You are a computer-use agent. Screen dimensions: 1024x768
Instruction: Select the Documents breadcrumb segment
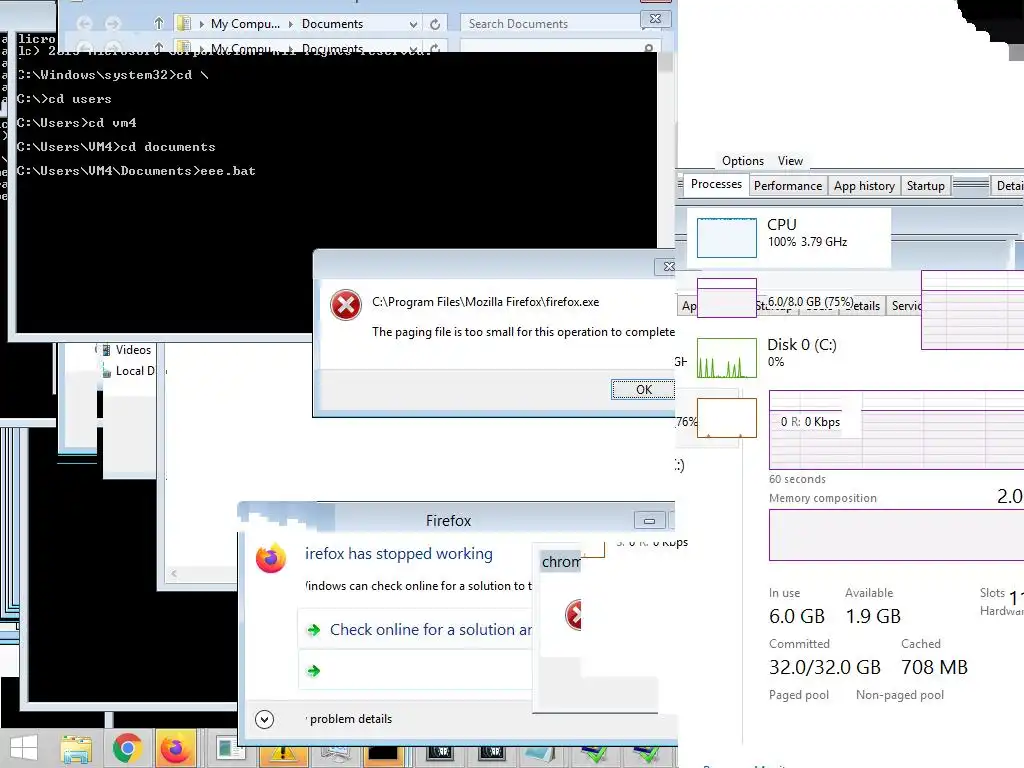click(x=332, y=24)
